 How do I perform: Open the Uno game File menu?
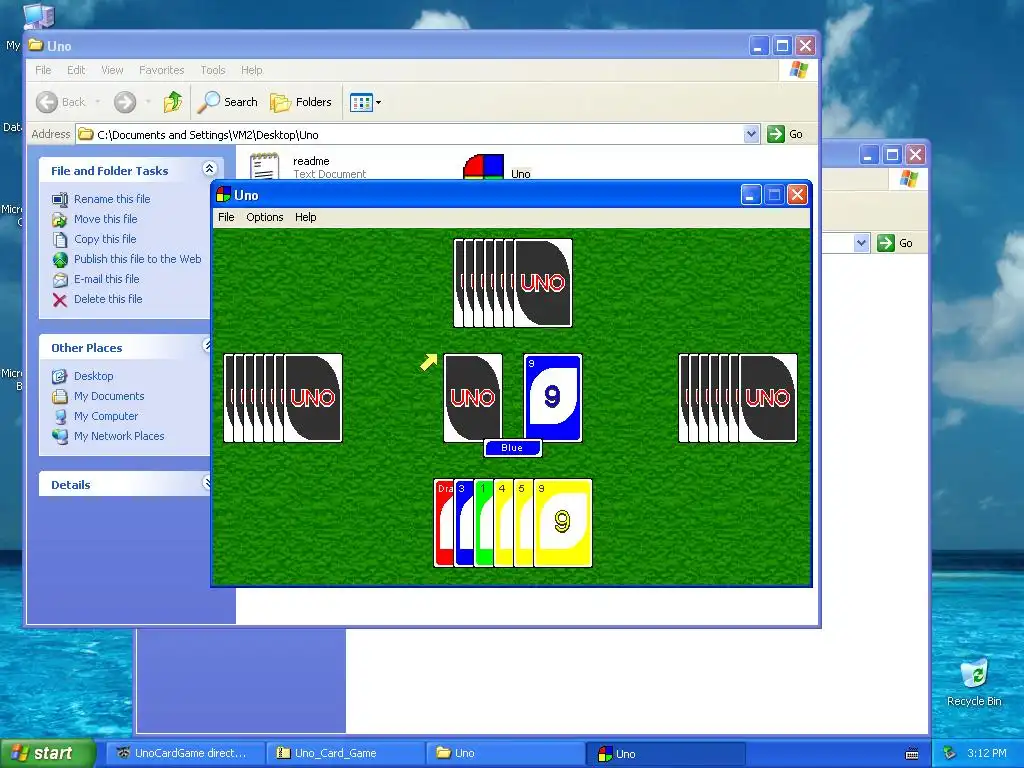226,217
